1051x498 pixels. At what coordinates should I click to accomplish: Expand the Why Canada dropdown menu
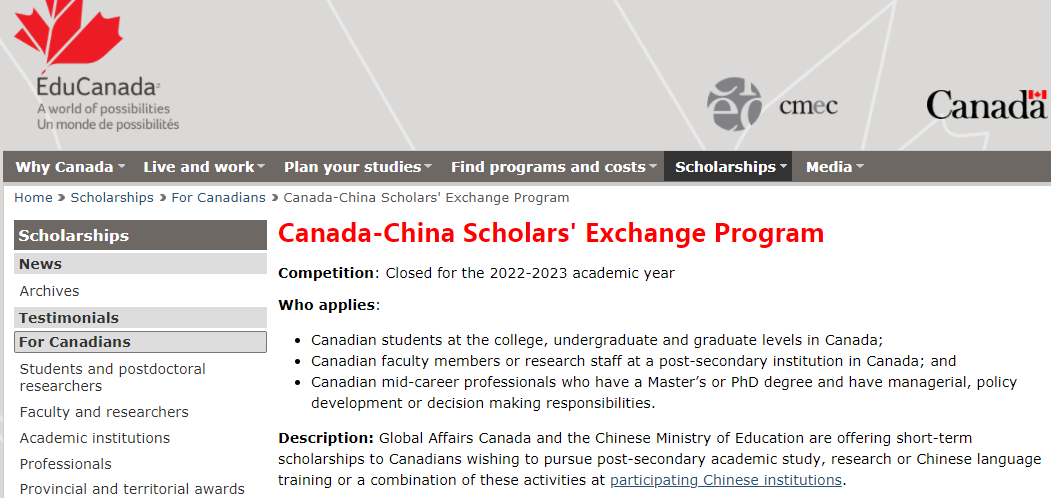pyautogui.click(x=70, y=167)
